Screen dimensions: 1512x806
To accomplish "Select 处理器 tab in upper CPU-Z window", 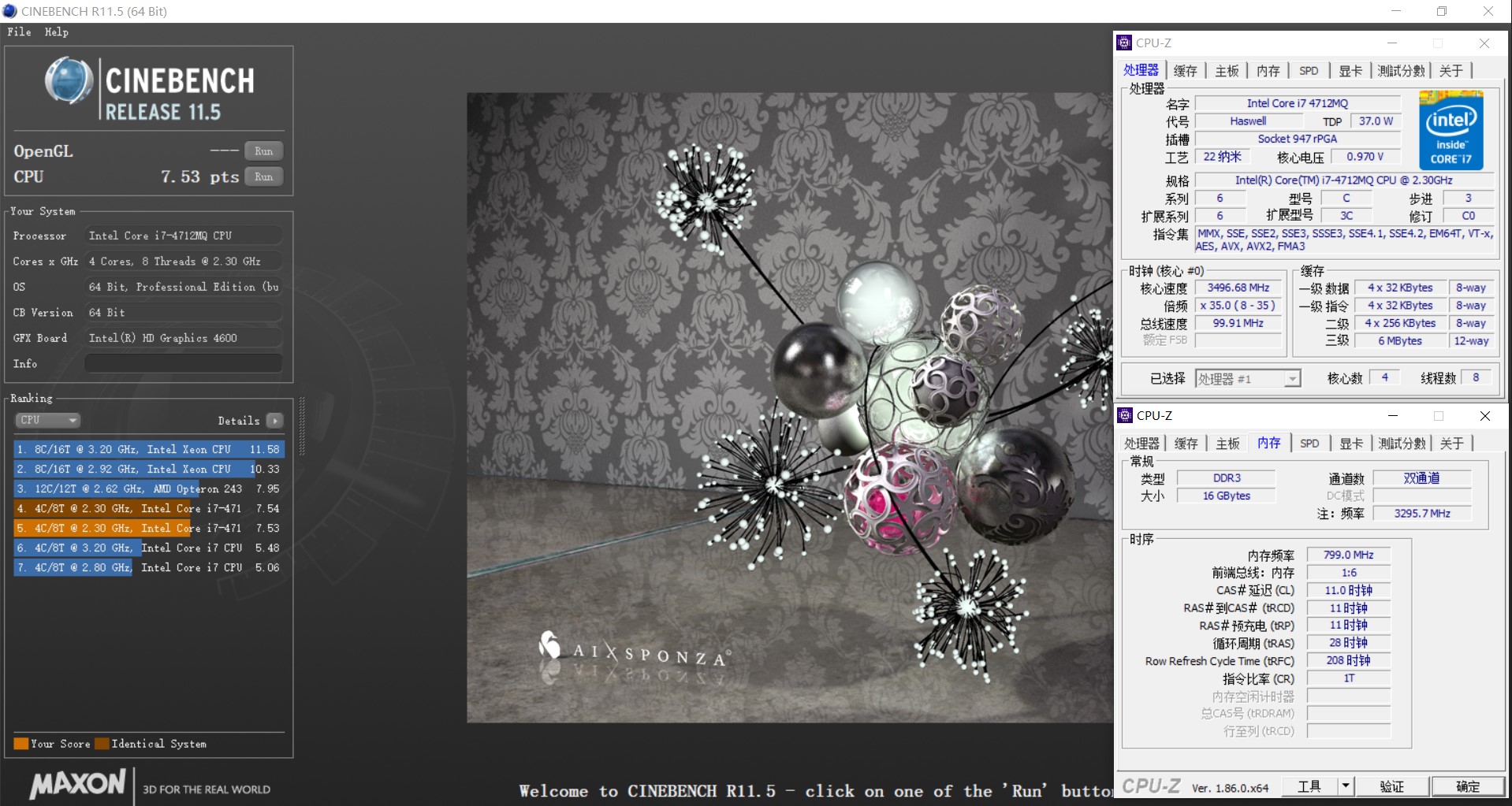I will [x=1141, y=70].
